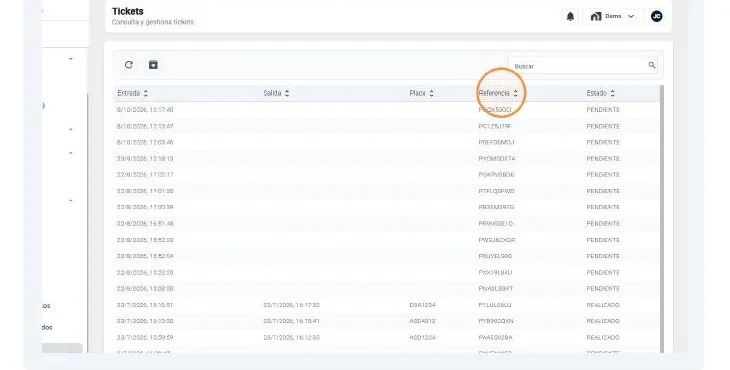Sort by the Placa column arrows
The width and height of the screenshot is (730, 370).
(x=432, y=93)
